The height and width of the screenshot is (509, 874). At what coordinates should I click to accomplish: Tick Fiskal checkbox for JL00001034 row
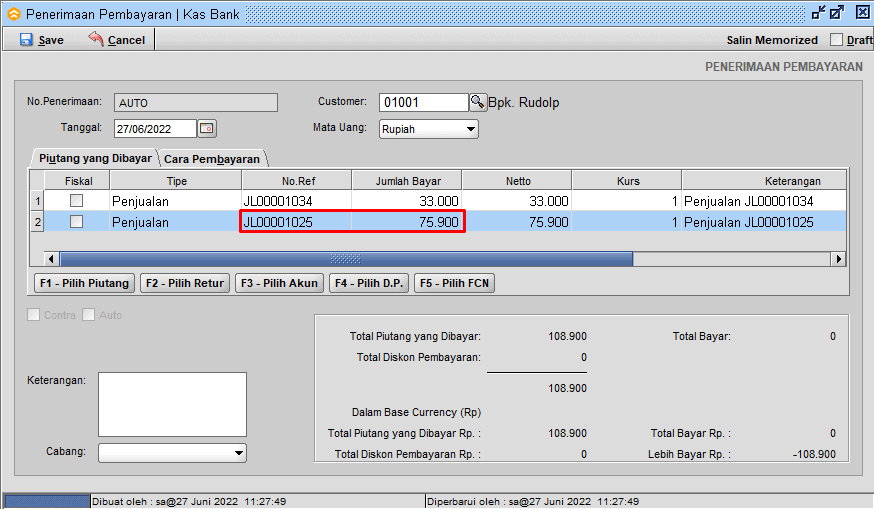pos(76,201)
